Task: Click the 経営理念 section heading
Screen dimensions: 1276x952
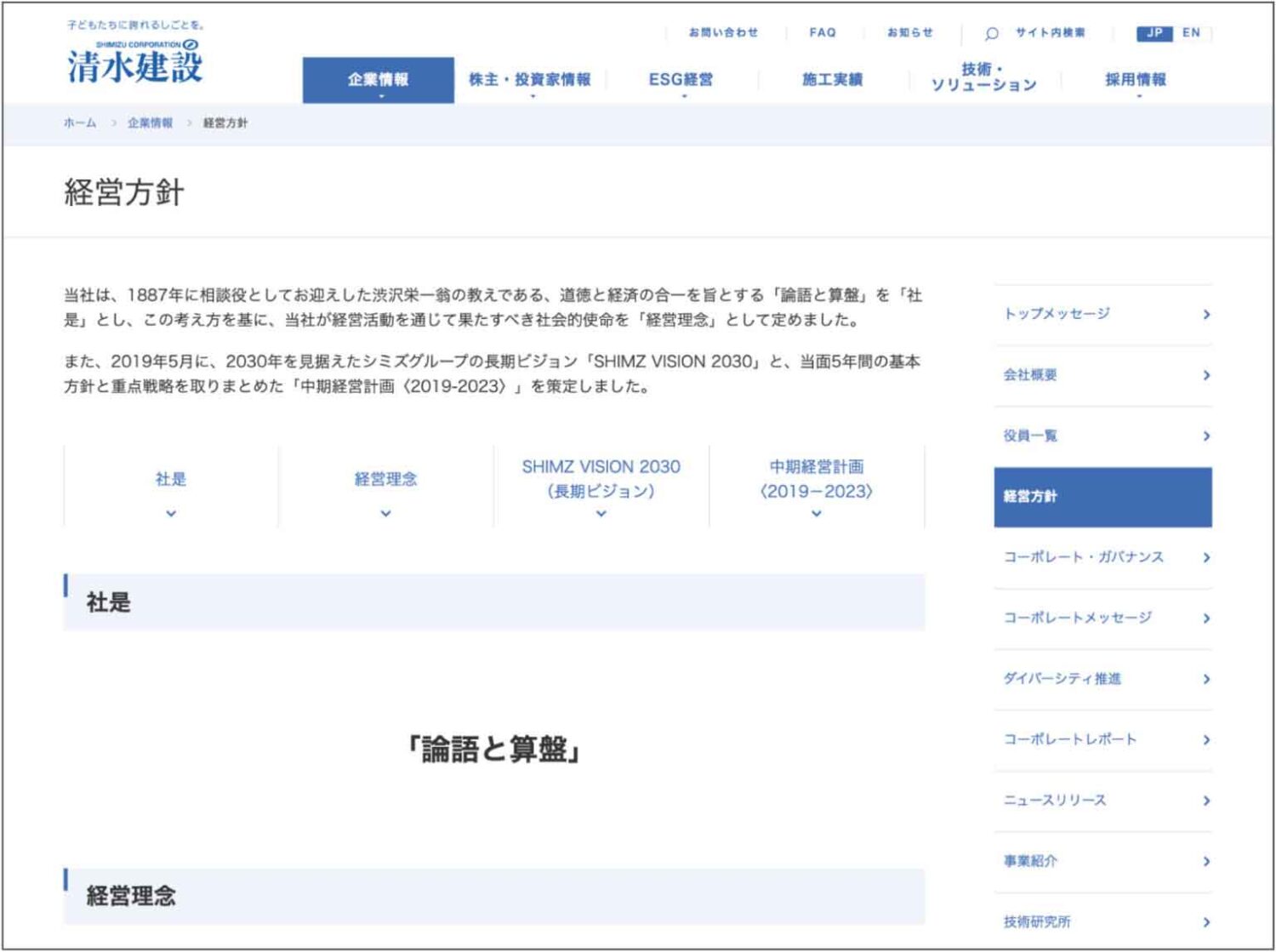Action: pyautogui.click(x=131, y=896)
